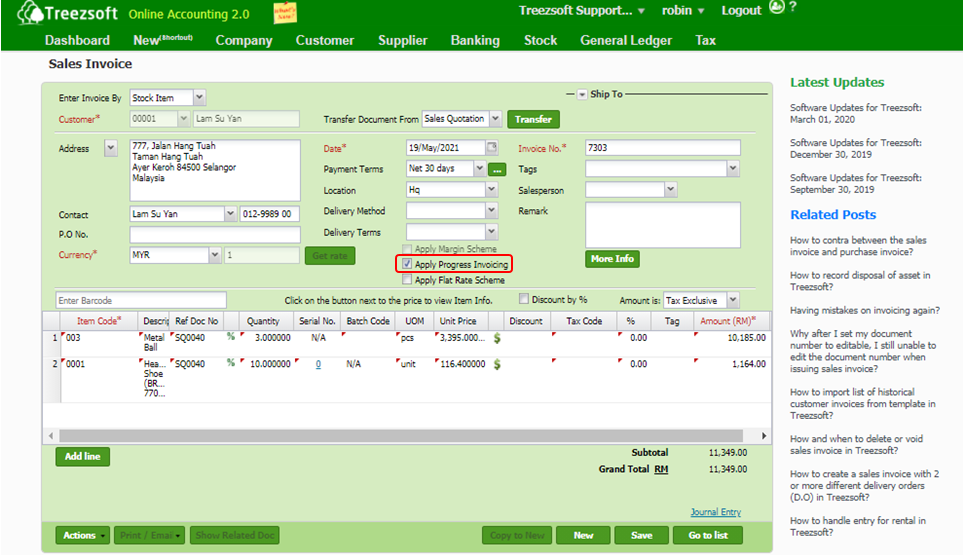Open the Currency MYR dropdown
The width and height of the screenshot is (963, 555).
pyautogui.click(x=214, y=255)
